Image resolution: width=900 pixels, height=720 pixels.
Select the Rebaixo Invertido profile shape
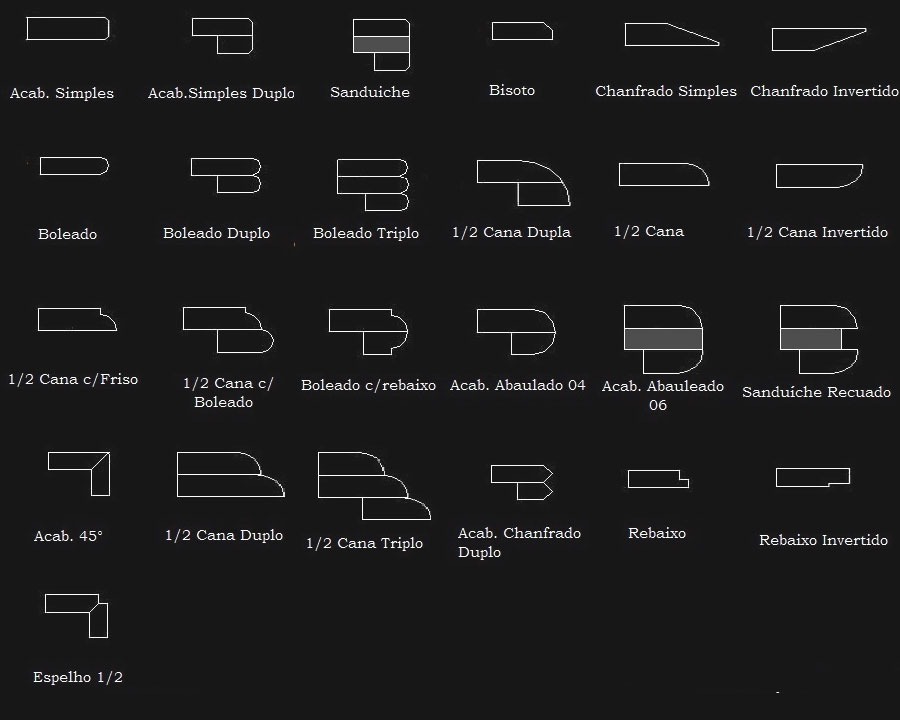tap(813, 477)
